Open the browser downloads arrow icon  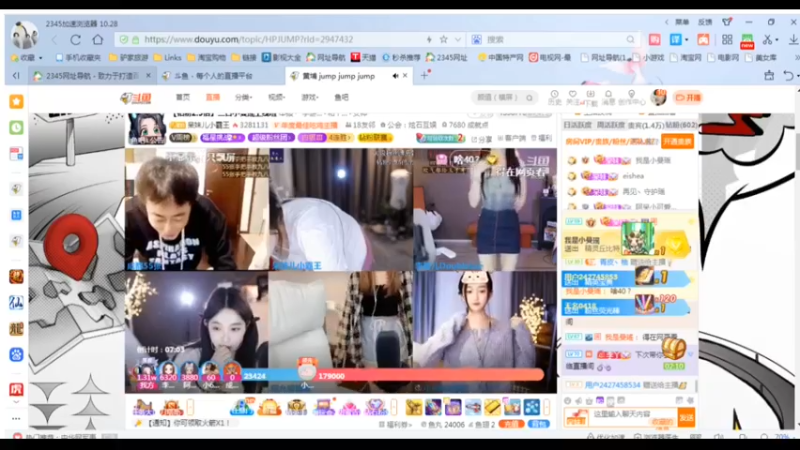(793, 39)
